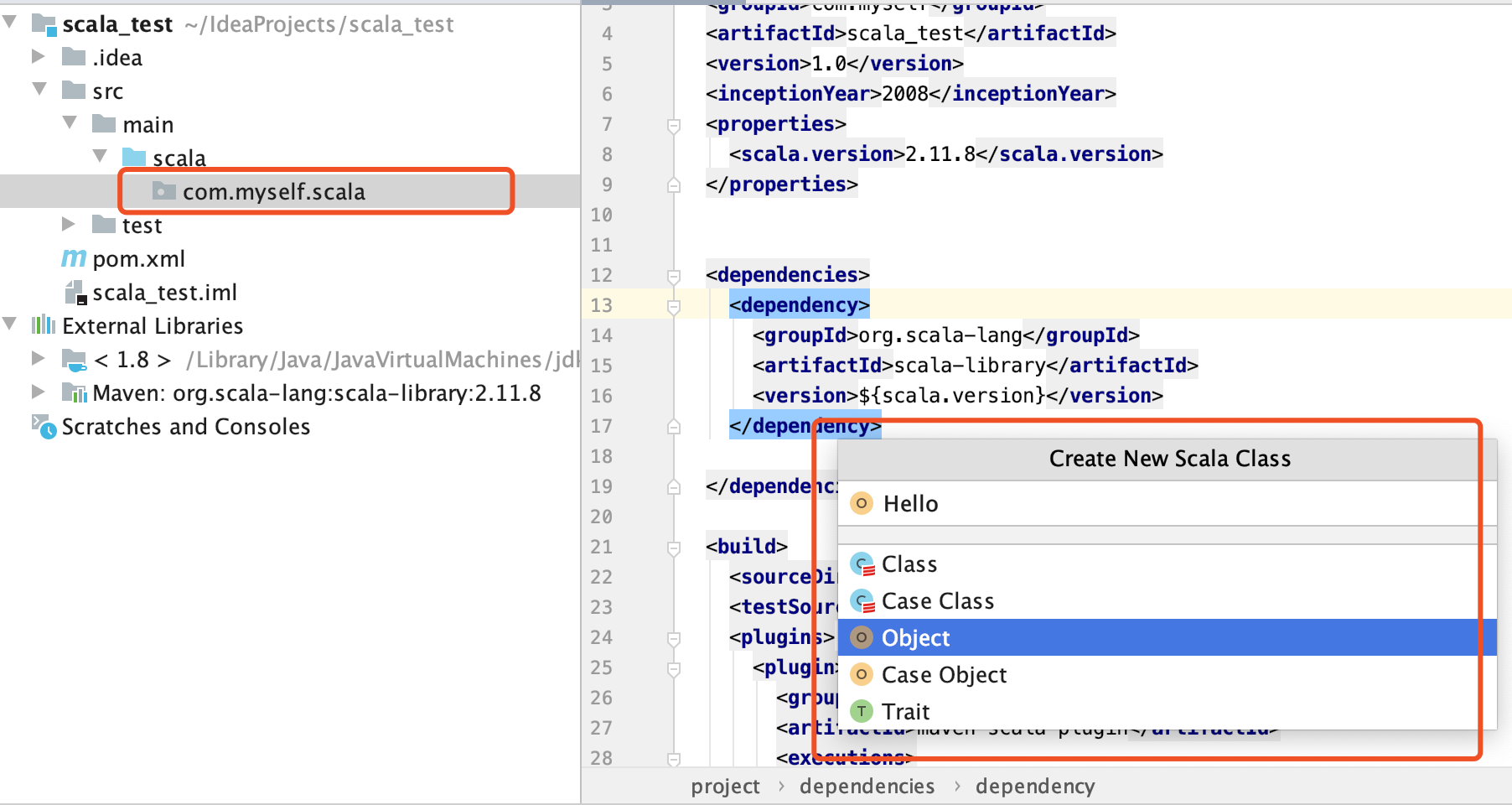Click the com.myself.scala package folder icon
Viewport: 1512px width, 805px height.
(163, 191)
